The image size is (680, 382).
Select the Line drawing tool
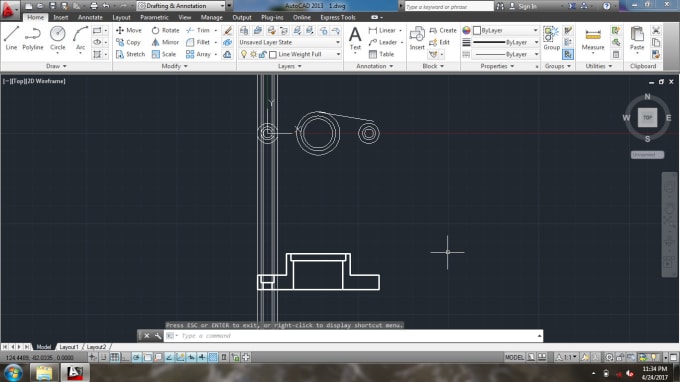(x=11, y=38)
